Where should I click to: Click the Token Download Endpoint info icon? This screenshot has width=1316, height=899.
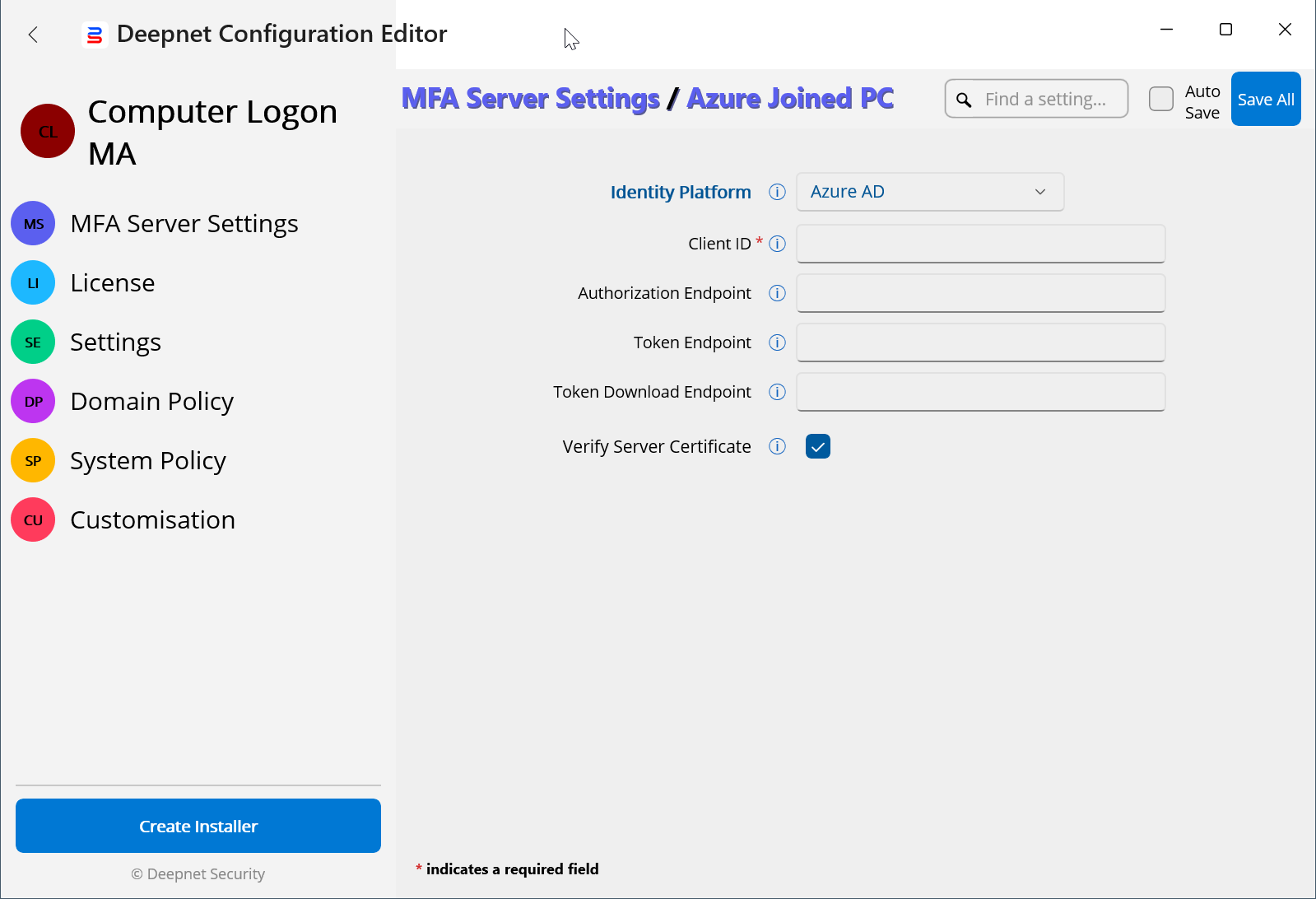tap(777, 392)
